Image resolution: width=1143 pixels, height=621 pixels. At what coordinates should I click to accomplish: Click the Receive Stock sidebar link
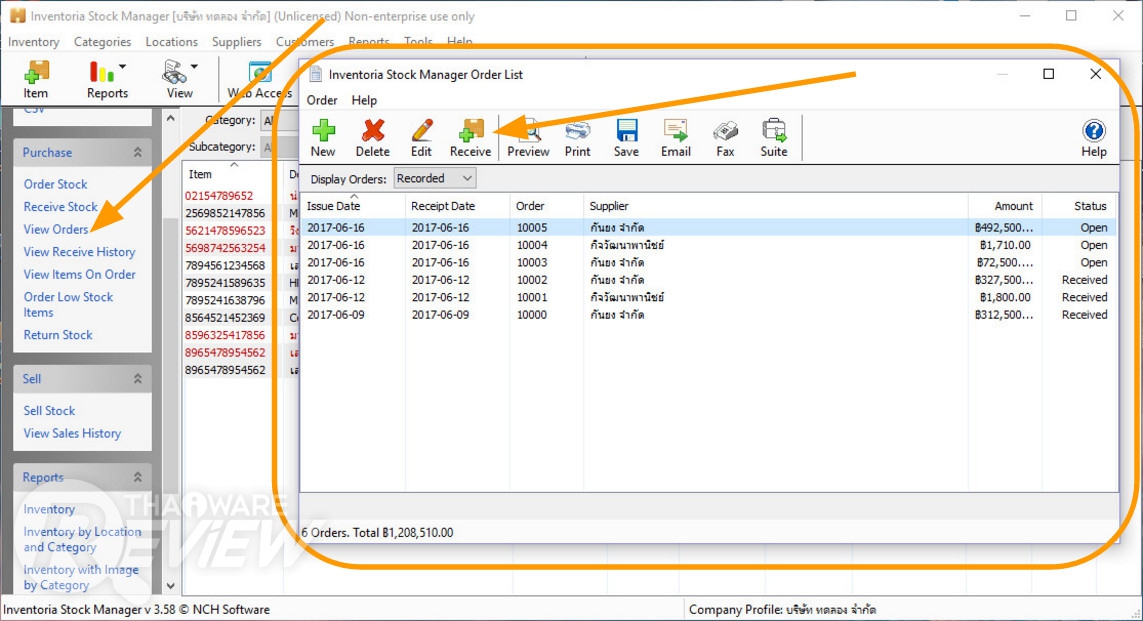point(61,206)
